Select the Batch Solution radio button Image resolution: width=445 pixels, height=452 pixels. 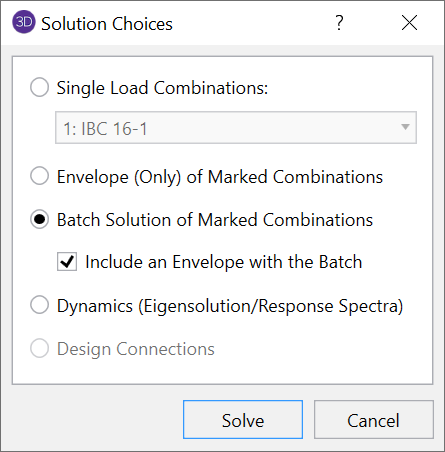pyautogui.click(x=40, y=219)
